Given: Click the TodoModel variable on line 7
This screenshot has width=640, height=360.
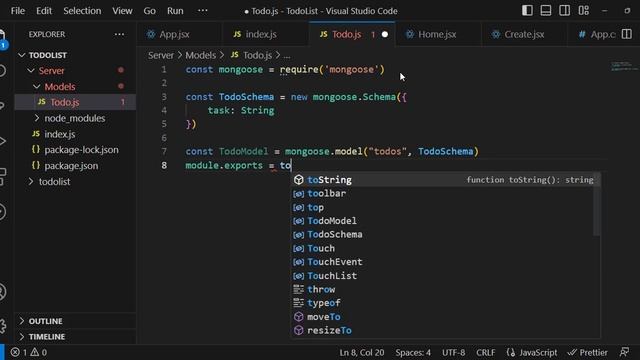Looking at the screenshot, I should click(244, 151).
